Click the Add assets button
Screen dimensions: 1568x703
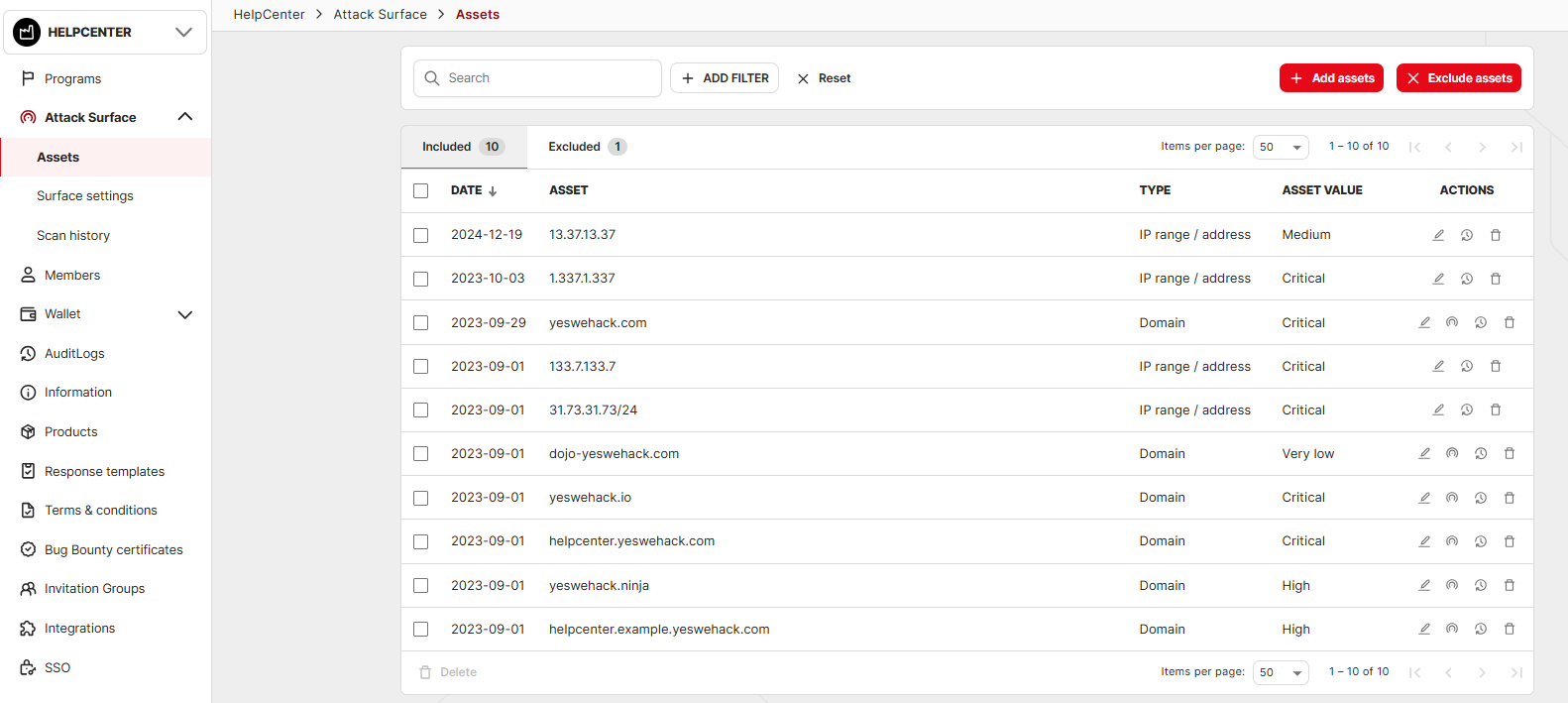[1332, 78]
